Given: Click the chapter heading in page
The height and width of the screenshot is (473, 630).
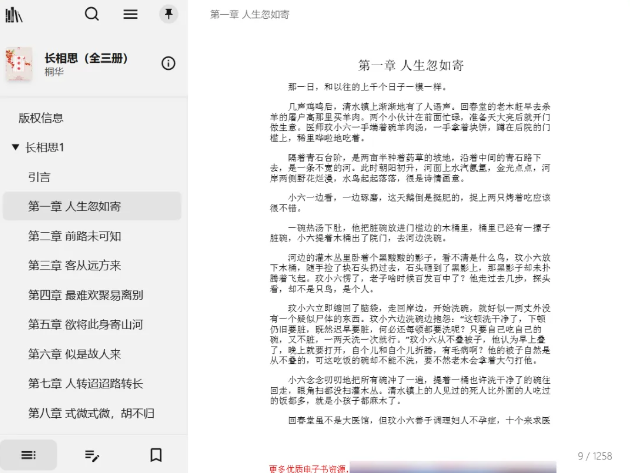Looking at the screenshot, I should click(411, 65).
